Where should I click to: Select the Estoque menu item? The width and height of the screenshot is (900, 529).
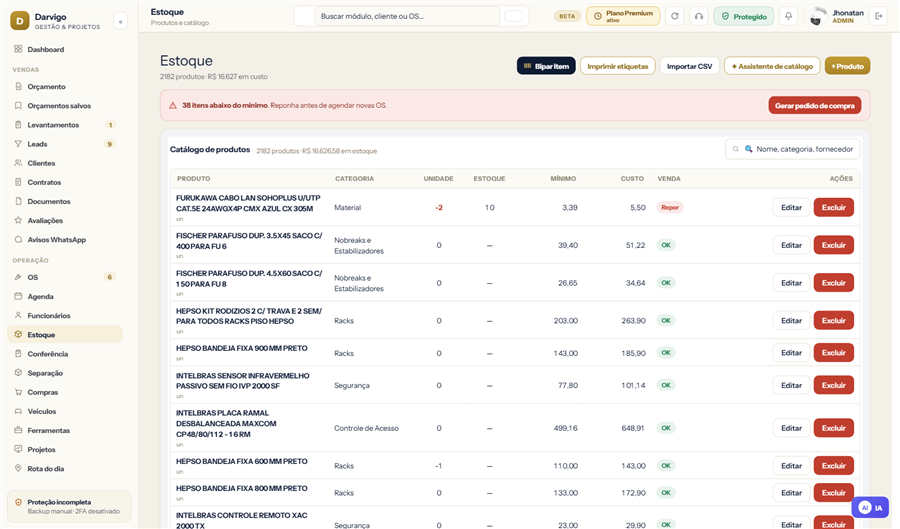click(x=65, y=334)
